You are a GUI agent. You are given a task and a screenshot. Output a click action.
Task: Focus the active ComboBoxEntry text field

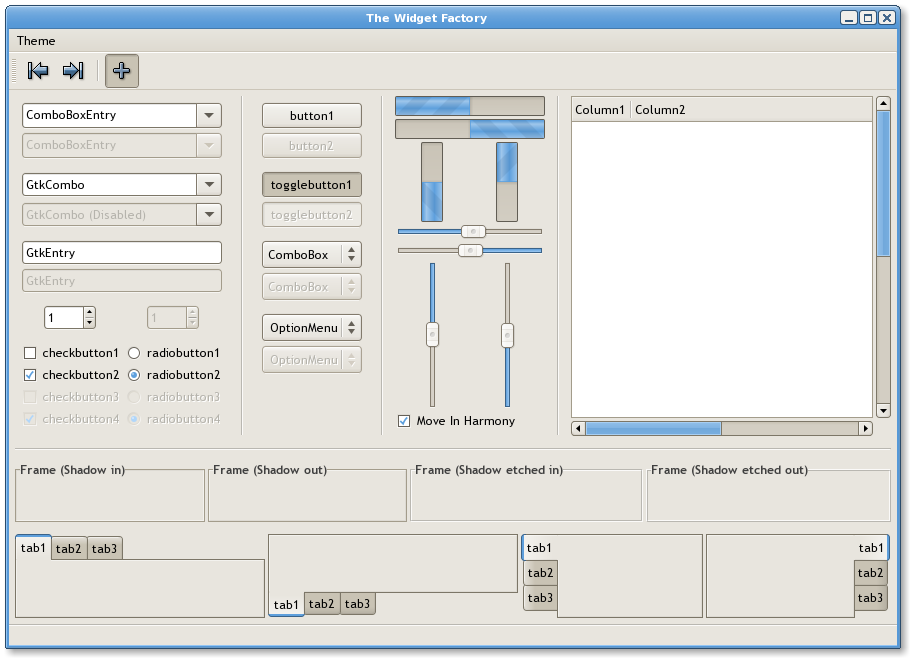110,115
